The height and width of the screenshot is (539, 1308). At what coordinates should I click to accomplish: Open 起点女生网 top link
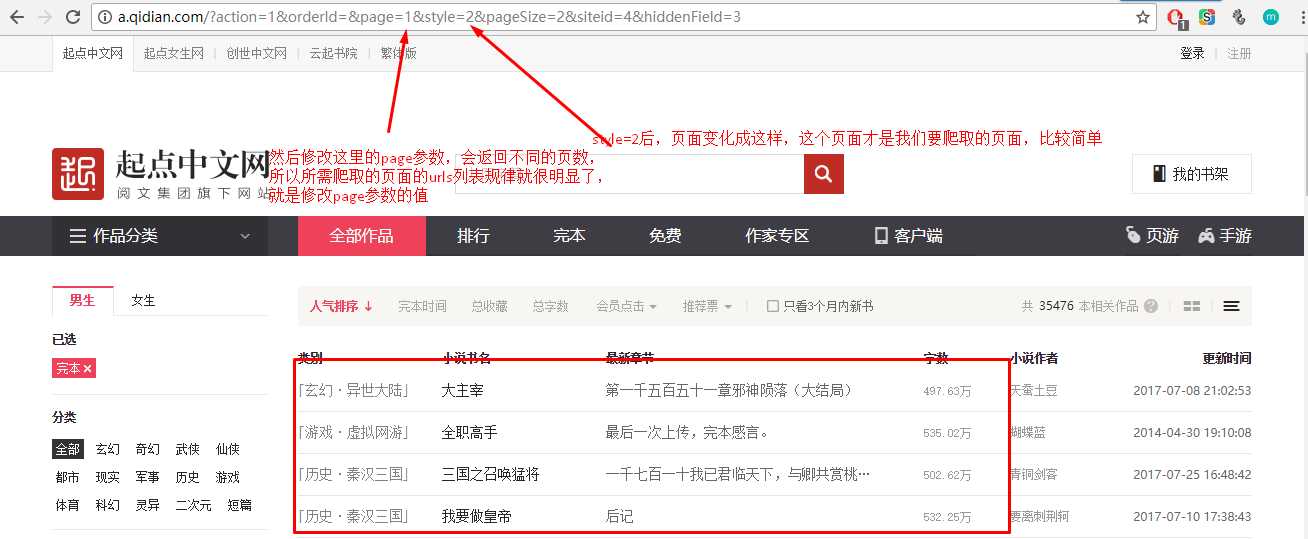(x=173, y=53)
